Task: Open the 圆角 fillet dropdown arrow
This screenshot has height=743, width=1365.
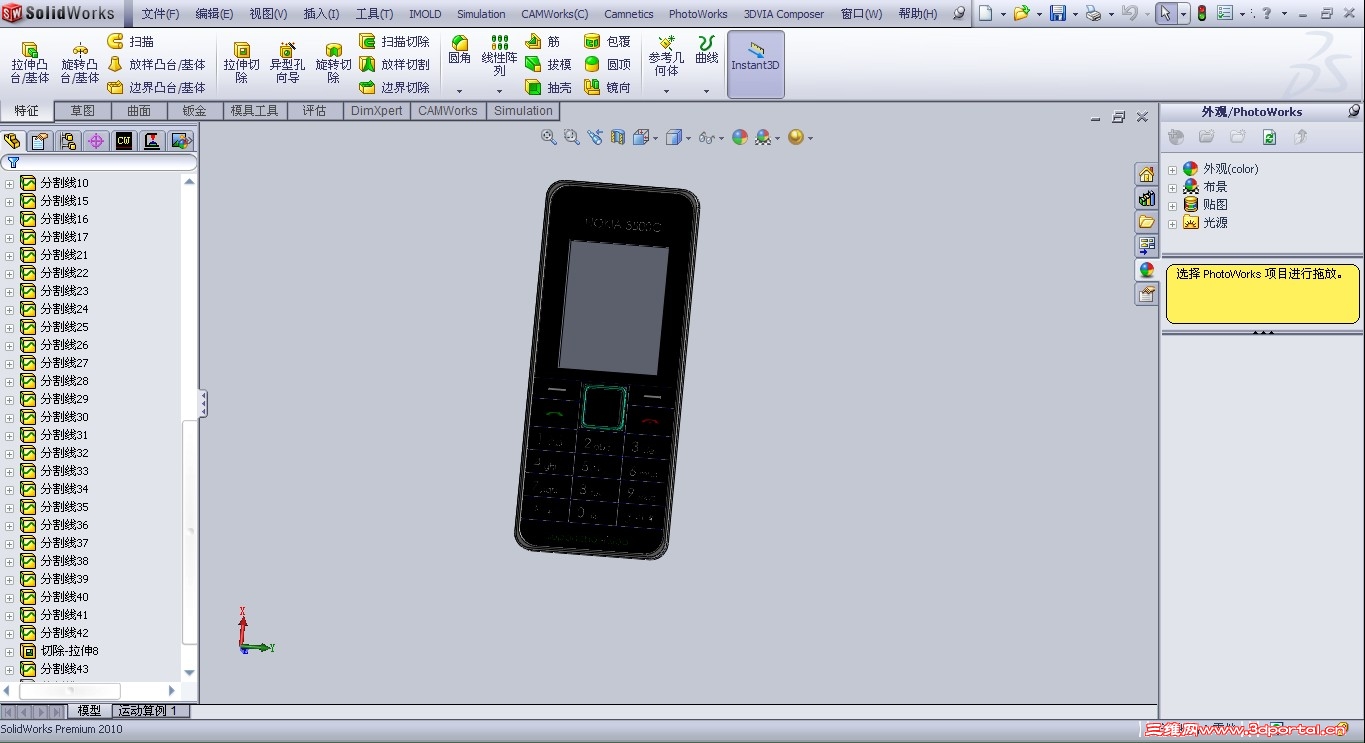Action: [459, 91]
